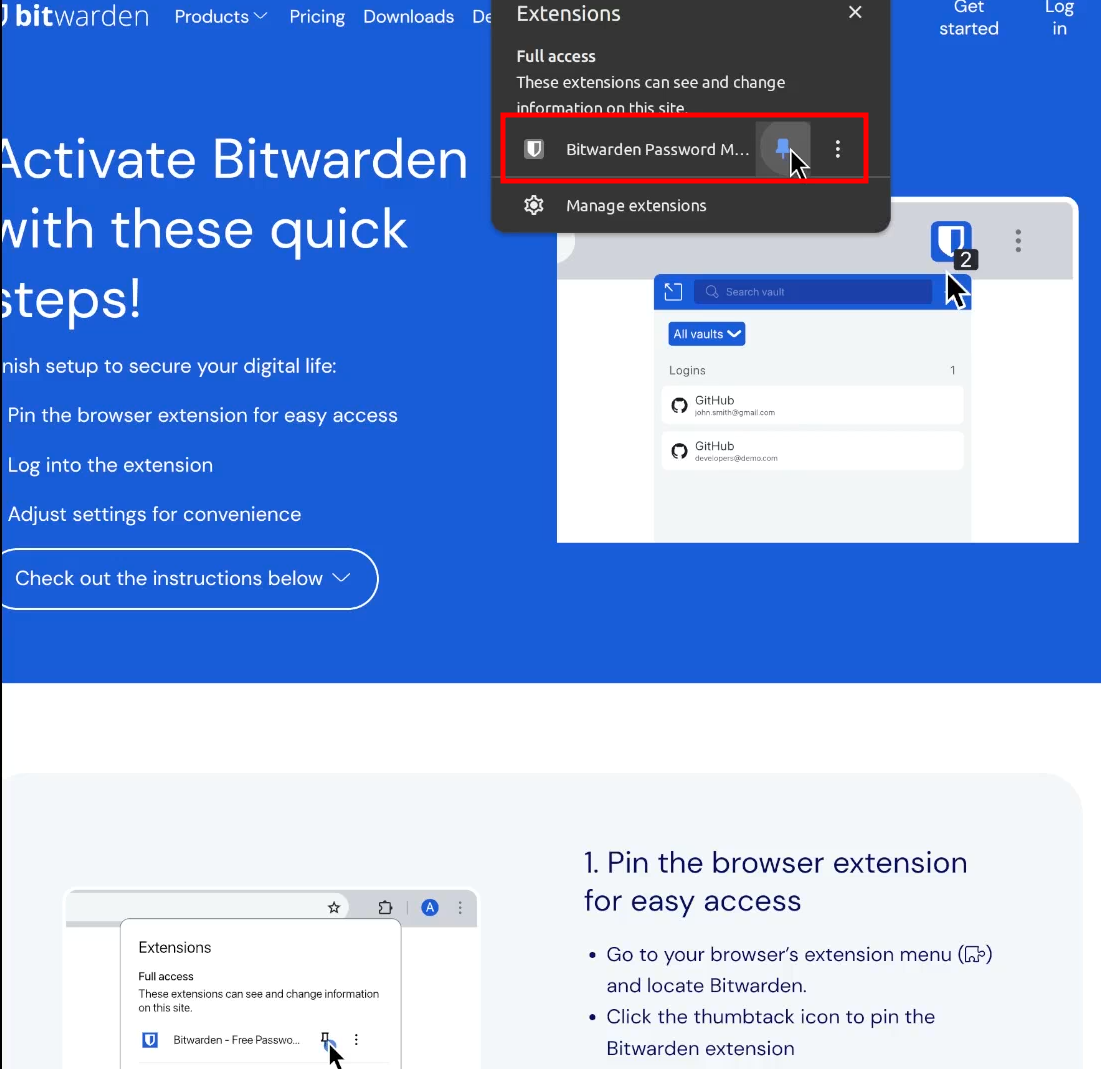1101x1069 pixels.
Task: Go to Downloads page
Action: point(409,16)
